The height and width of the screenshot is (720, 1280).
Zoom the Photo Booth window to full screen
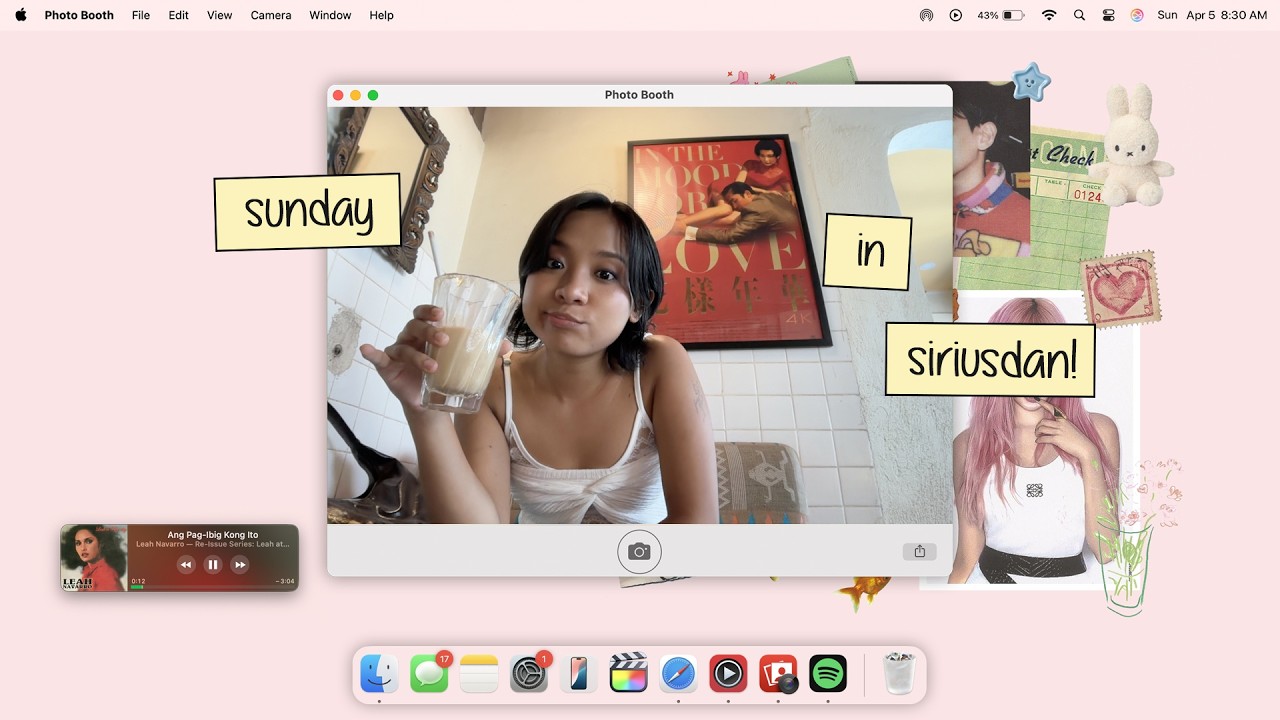(373, 95)
